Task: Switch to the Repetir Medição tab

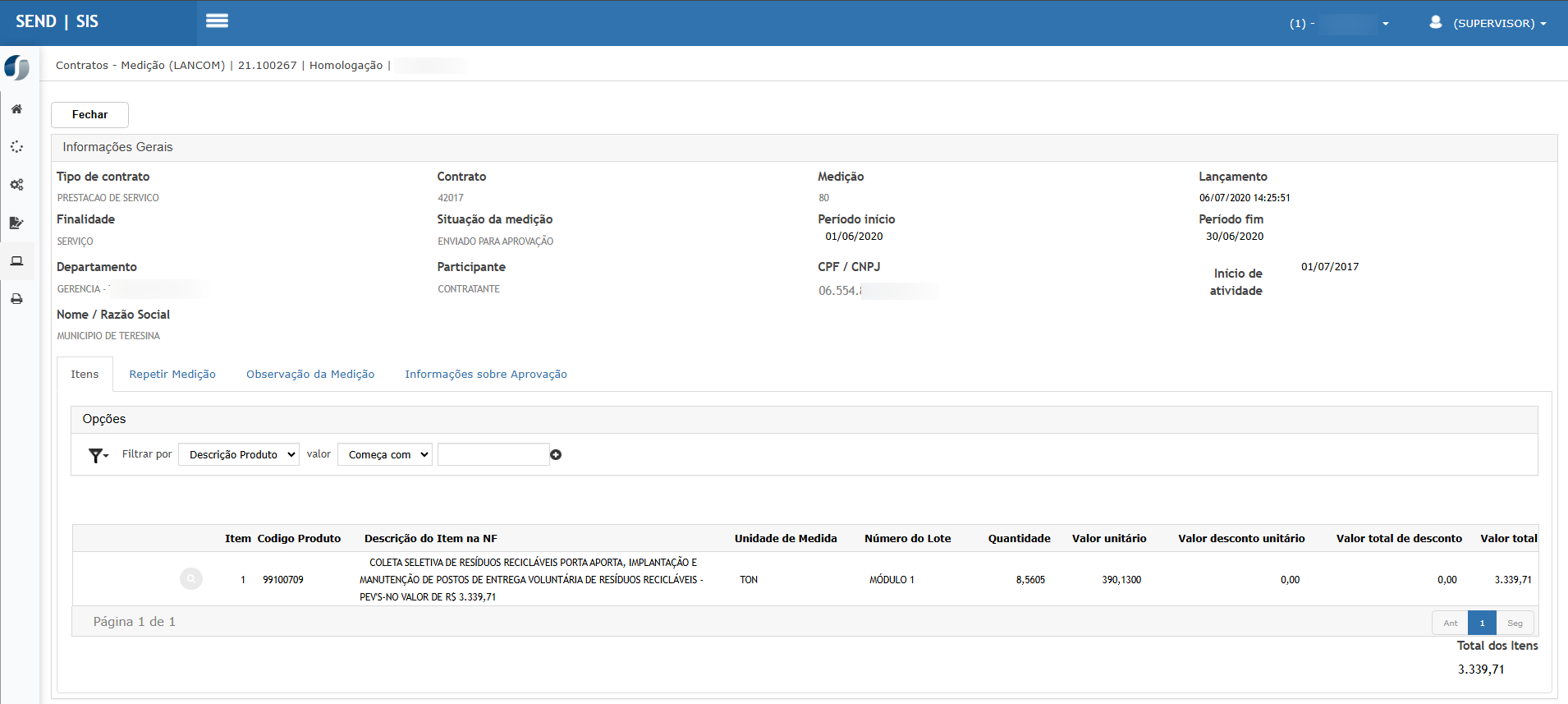Action: [x=172, y=375]
